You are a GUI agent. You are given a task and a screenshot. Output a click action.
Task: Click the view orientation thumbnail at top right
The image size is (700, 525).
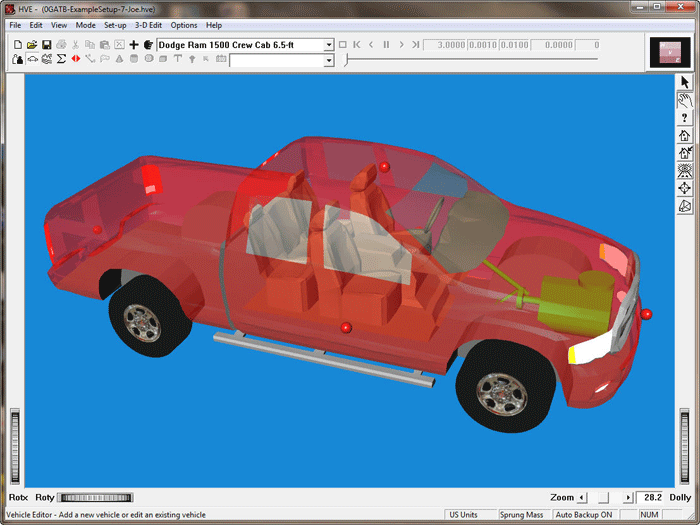(x=665, y=53)
